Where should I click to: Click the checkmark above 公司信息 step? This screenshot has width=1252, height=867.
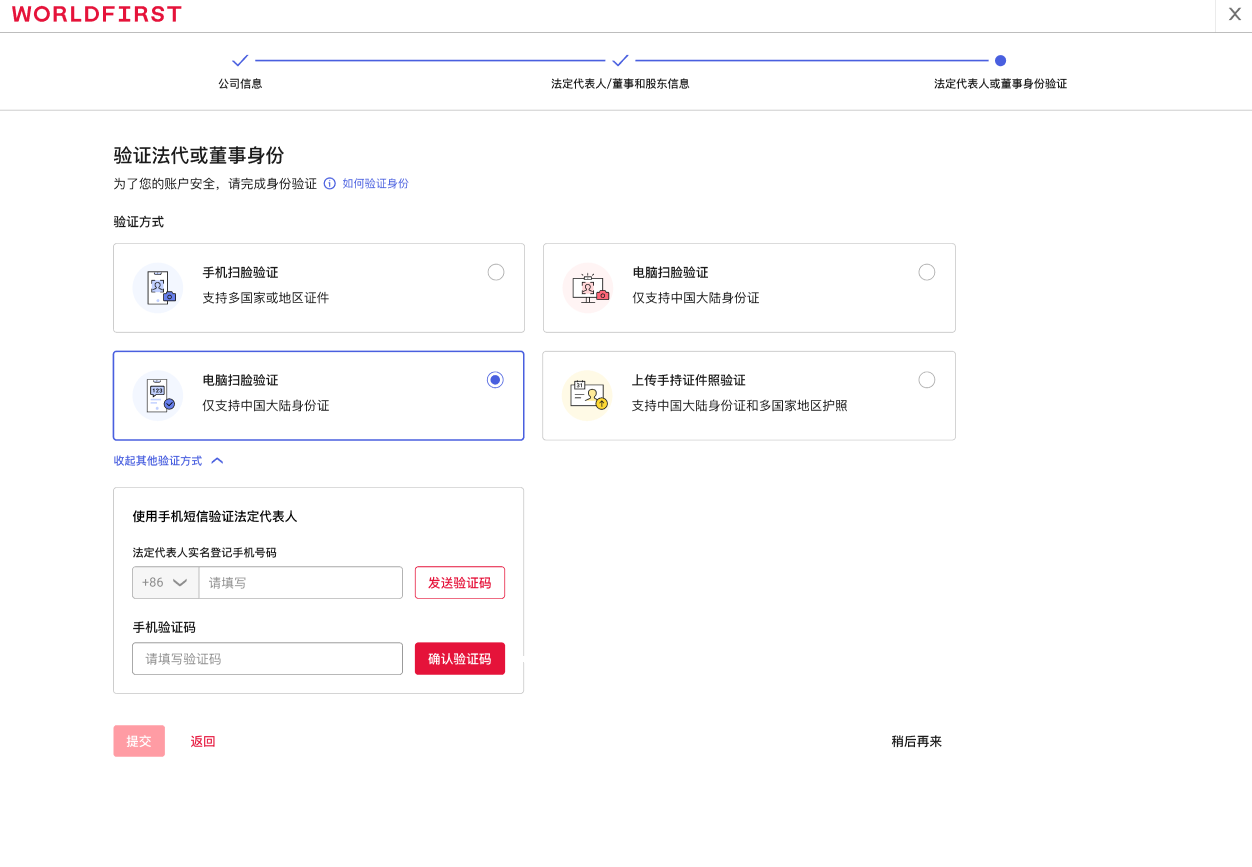239,60
